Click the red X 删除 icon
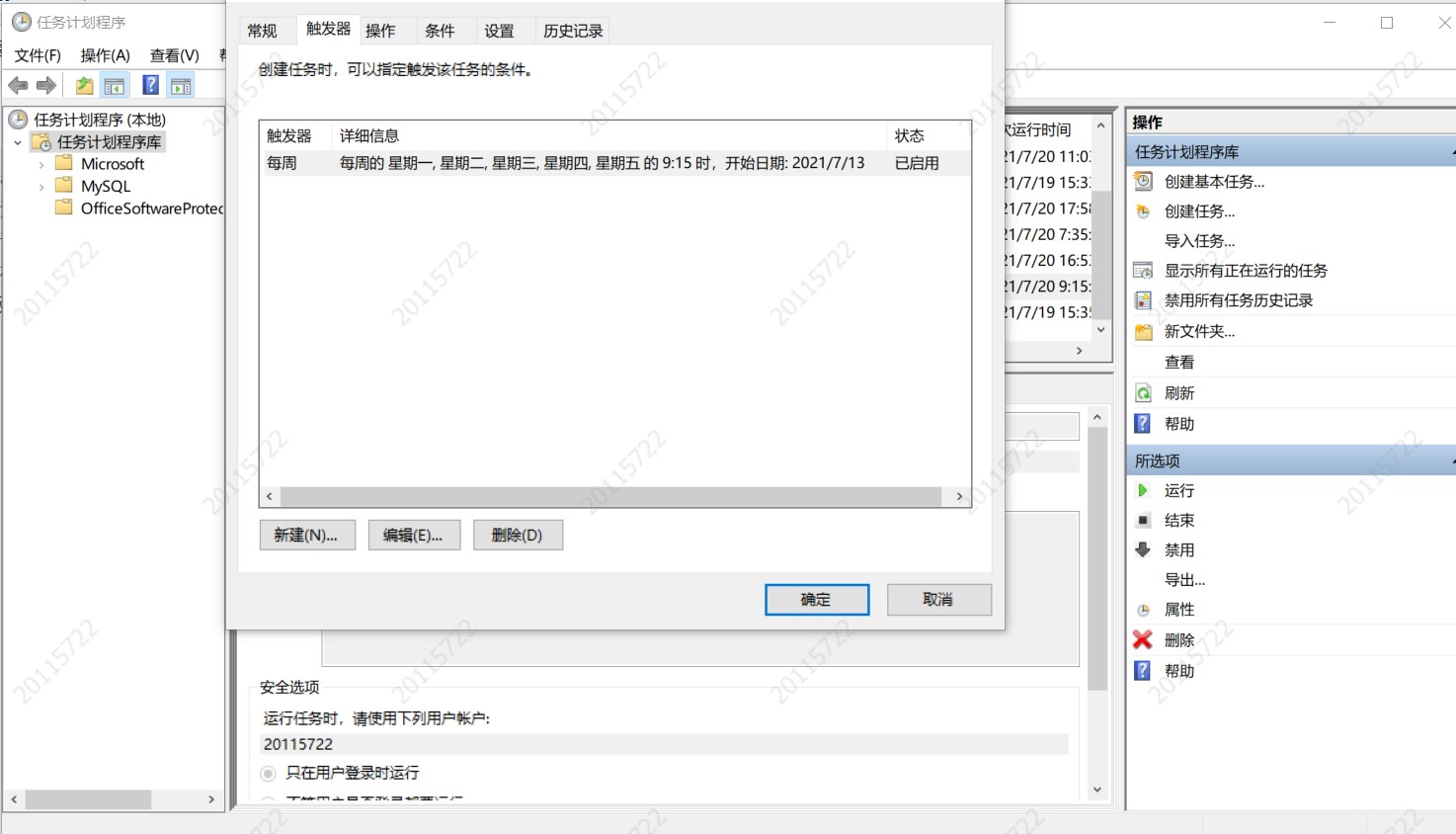Image resolution: width=1456 pixels, height=834 pixels. [1143, 639]
